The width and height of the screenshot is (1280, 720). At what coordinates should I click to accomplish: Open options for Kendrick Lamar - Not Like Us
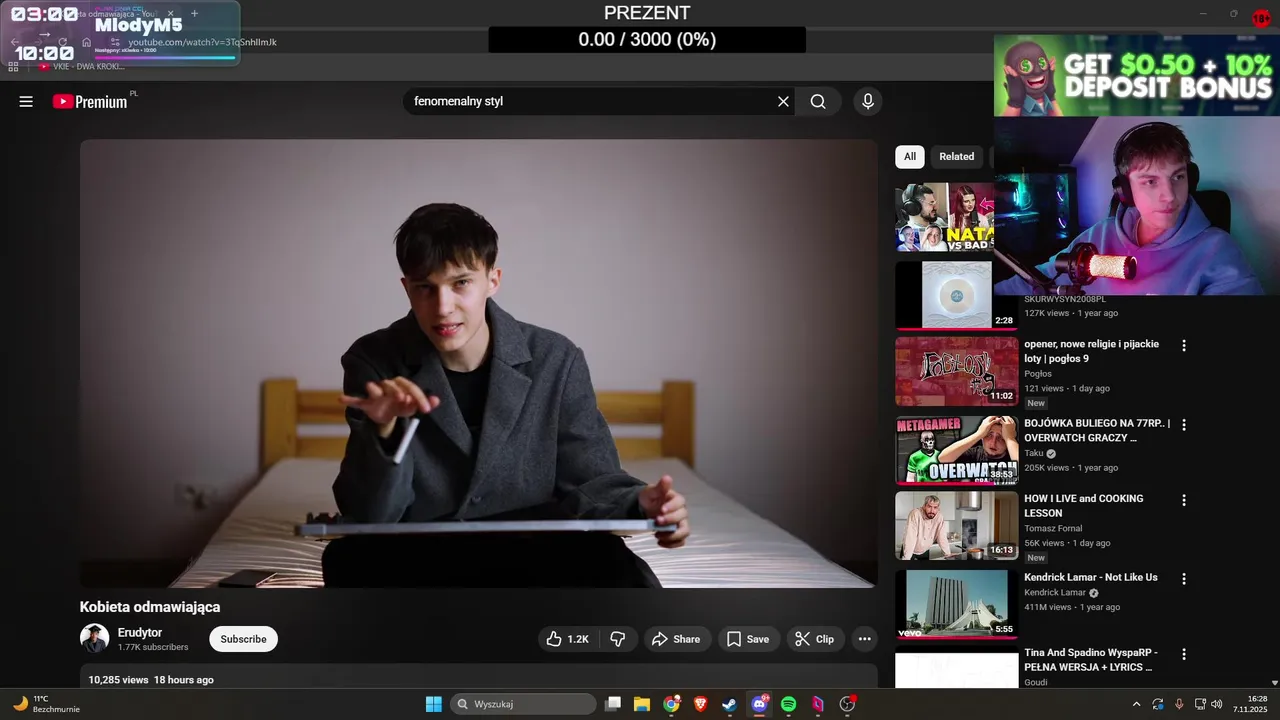1184,578
